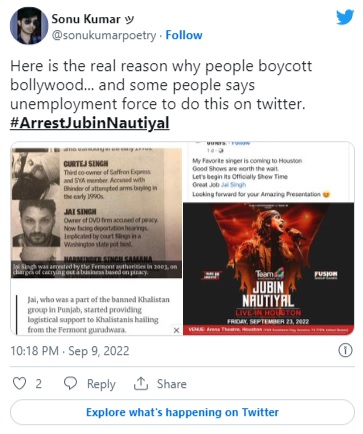Open the @sonukumarpoetry handle
Image resolution: width=363 pixels, height=434 pixels.
pos(104,35)
